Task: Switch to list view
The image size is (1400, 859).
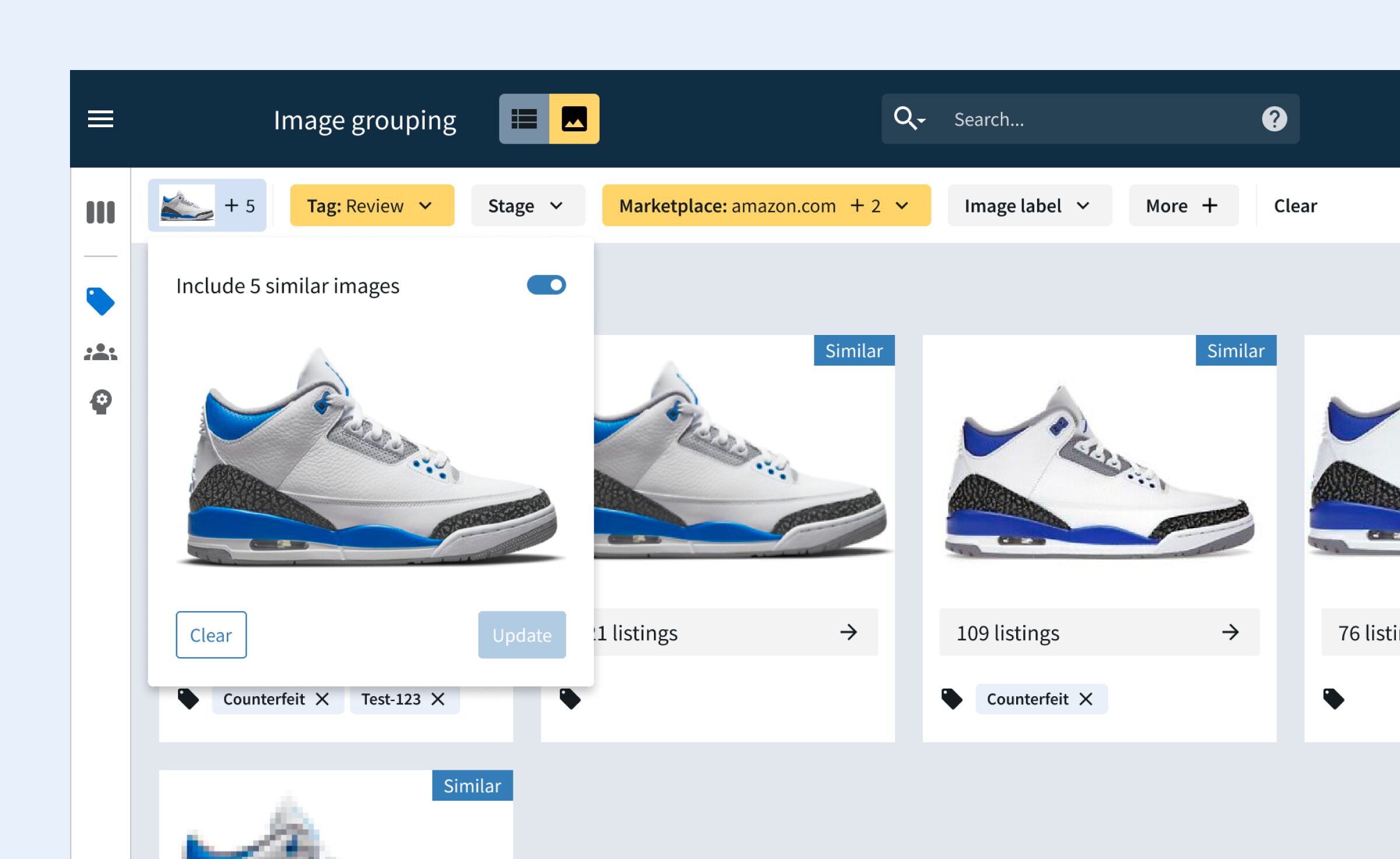Action: 524,119
